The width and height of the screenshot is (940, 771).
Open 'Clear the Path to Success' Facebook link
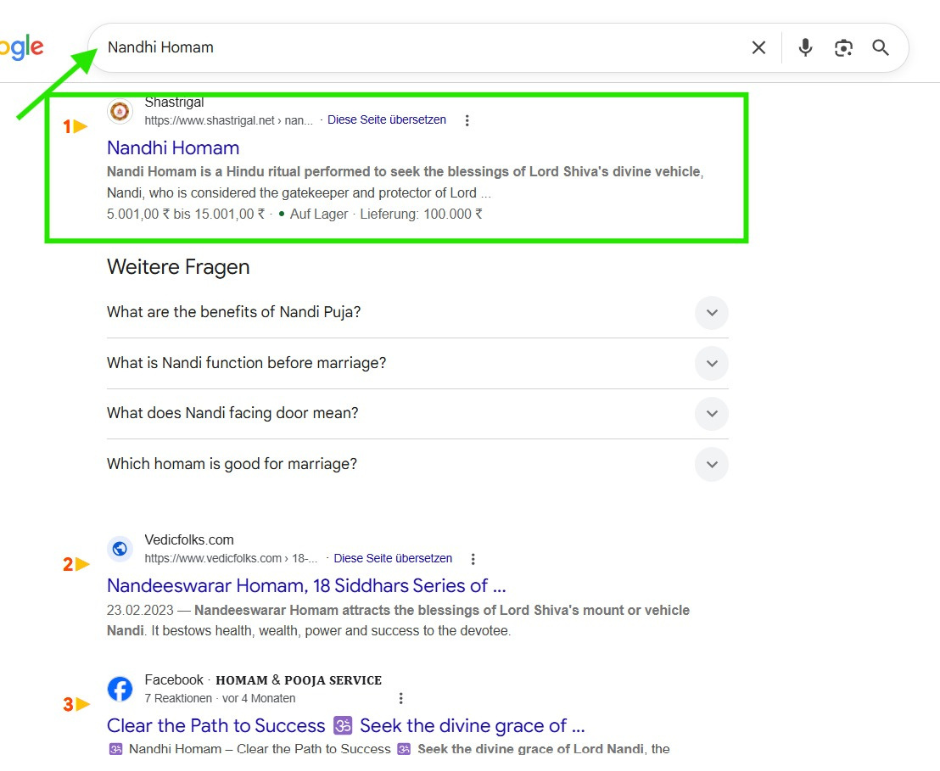click(x=345, y=726)
